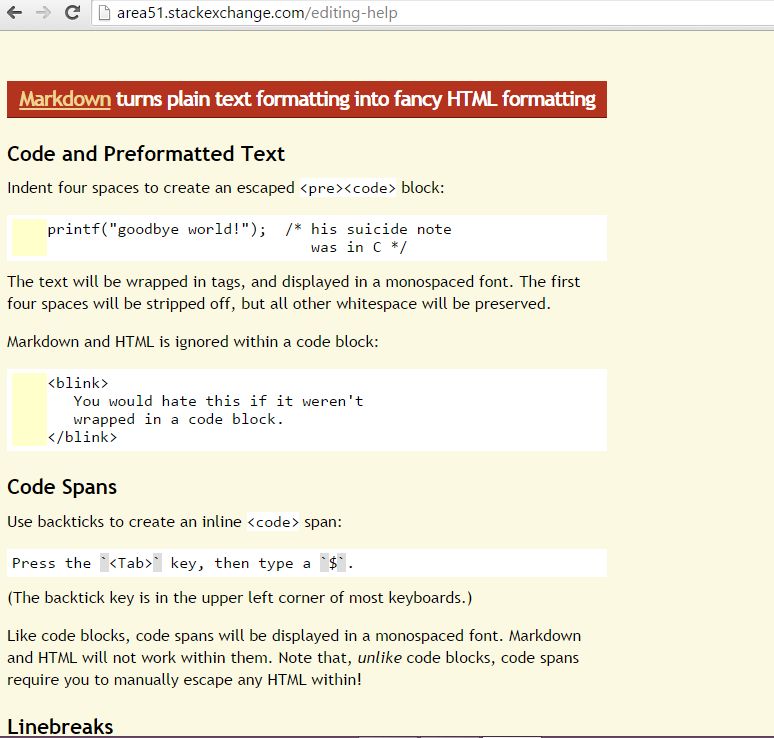Click the printf("goodbye world!"); code line
The width and height of the screenshot is (774, 738).
[156, 230]
